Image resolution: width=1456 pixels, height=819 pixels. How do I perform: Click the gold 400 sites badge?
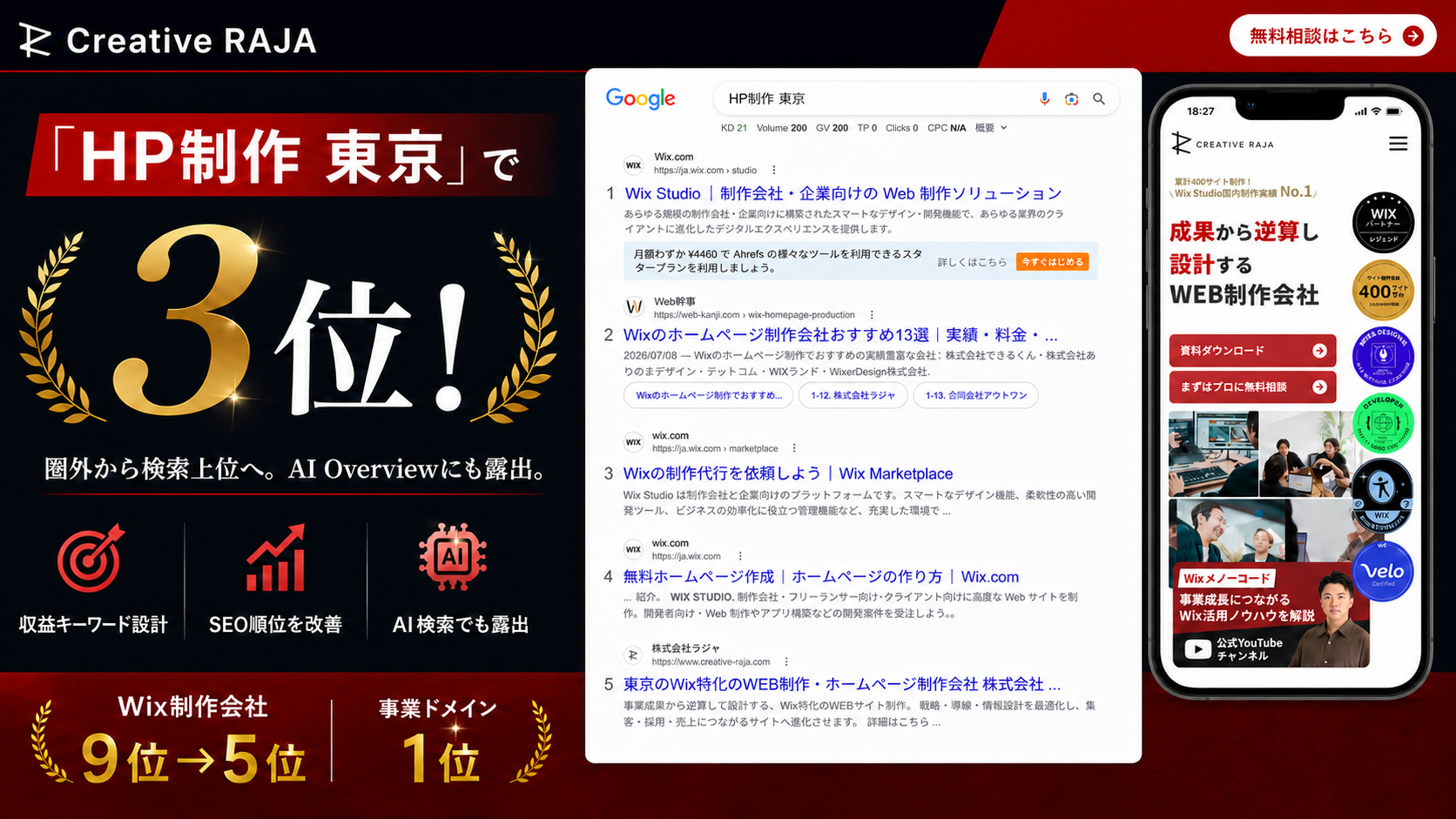(1382, 290)
